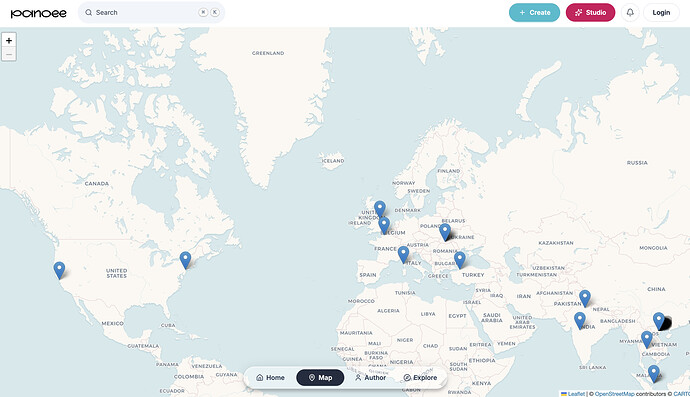Select the map pin over Ukraine
This screenshot has width=690, height=397.
point(445,232)
